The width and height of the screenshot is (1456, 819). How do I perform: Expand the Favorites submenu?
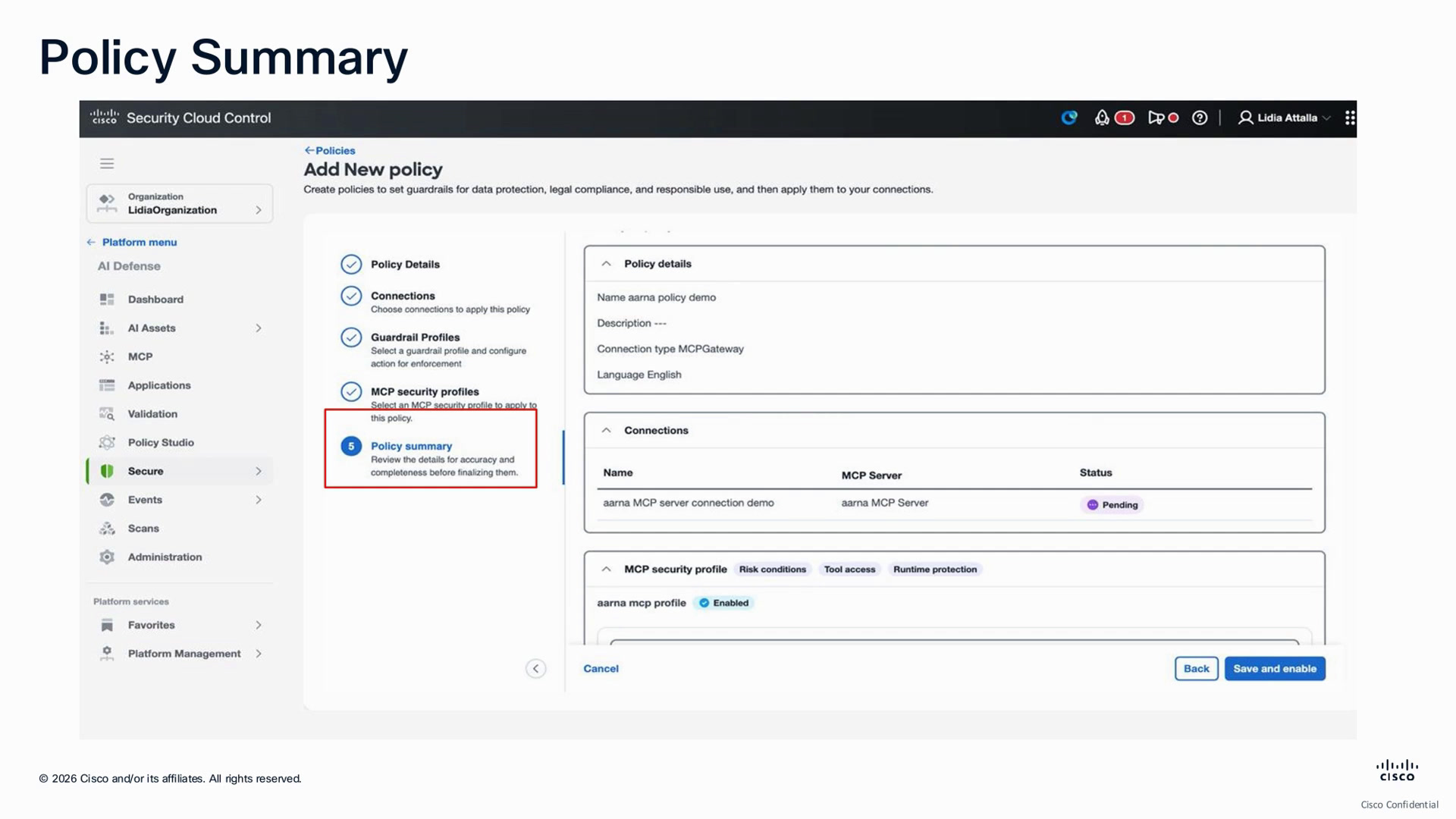point(259,626)
